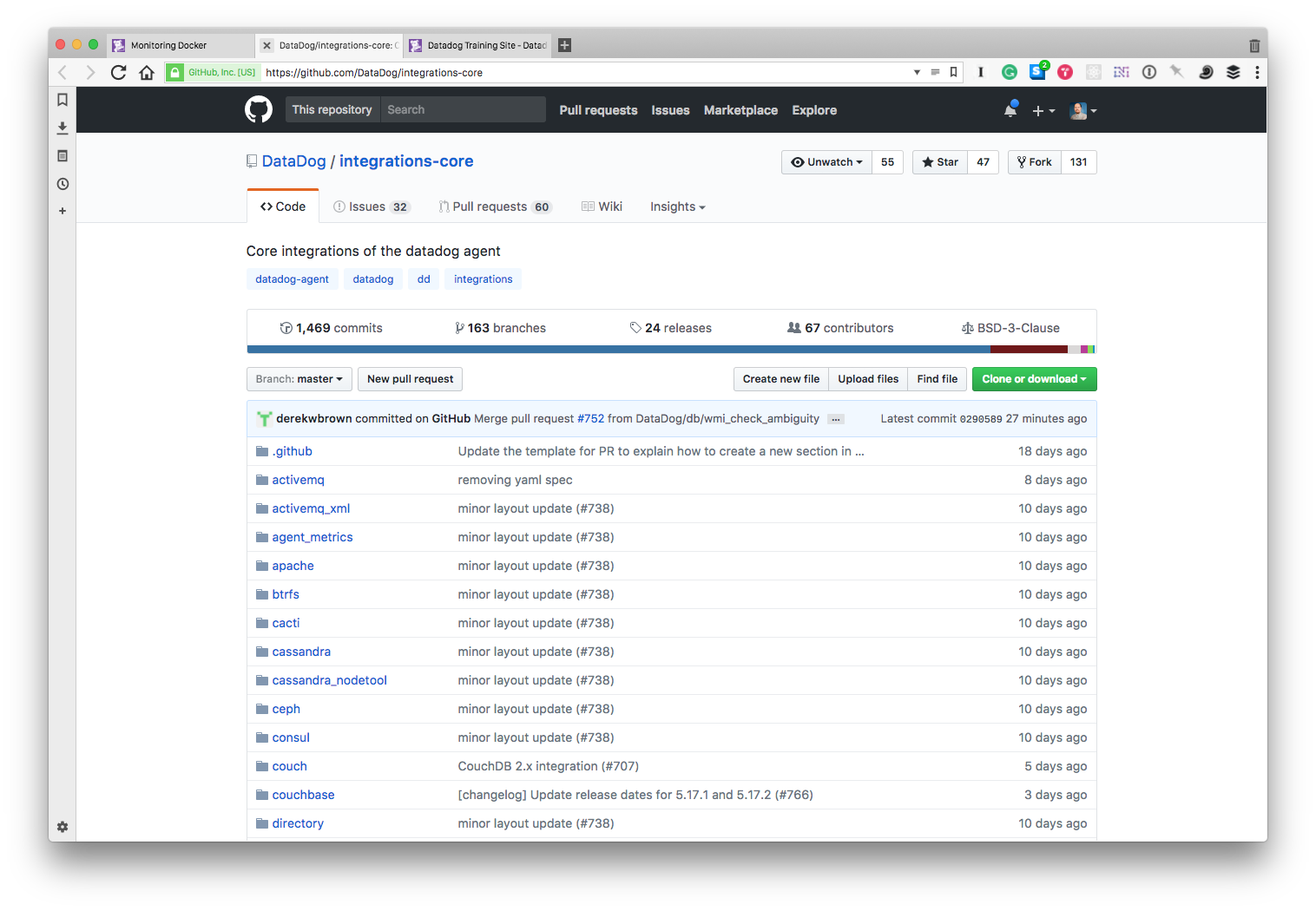This screenshot has height=911, width=1316.
Task: Open the address bar history dropdown arrow
Action: tap(917, 72)
